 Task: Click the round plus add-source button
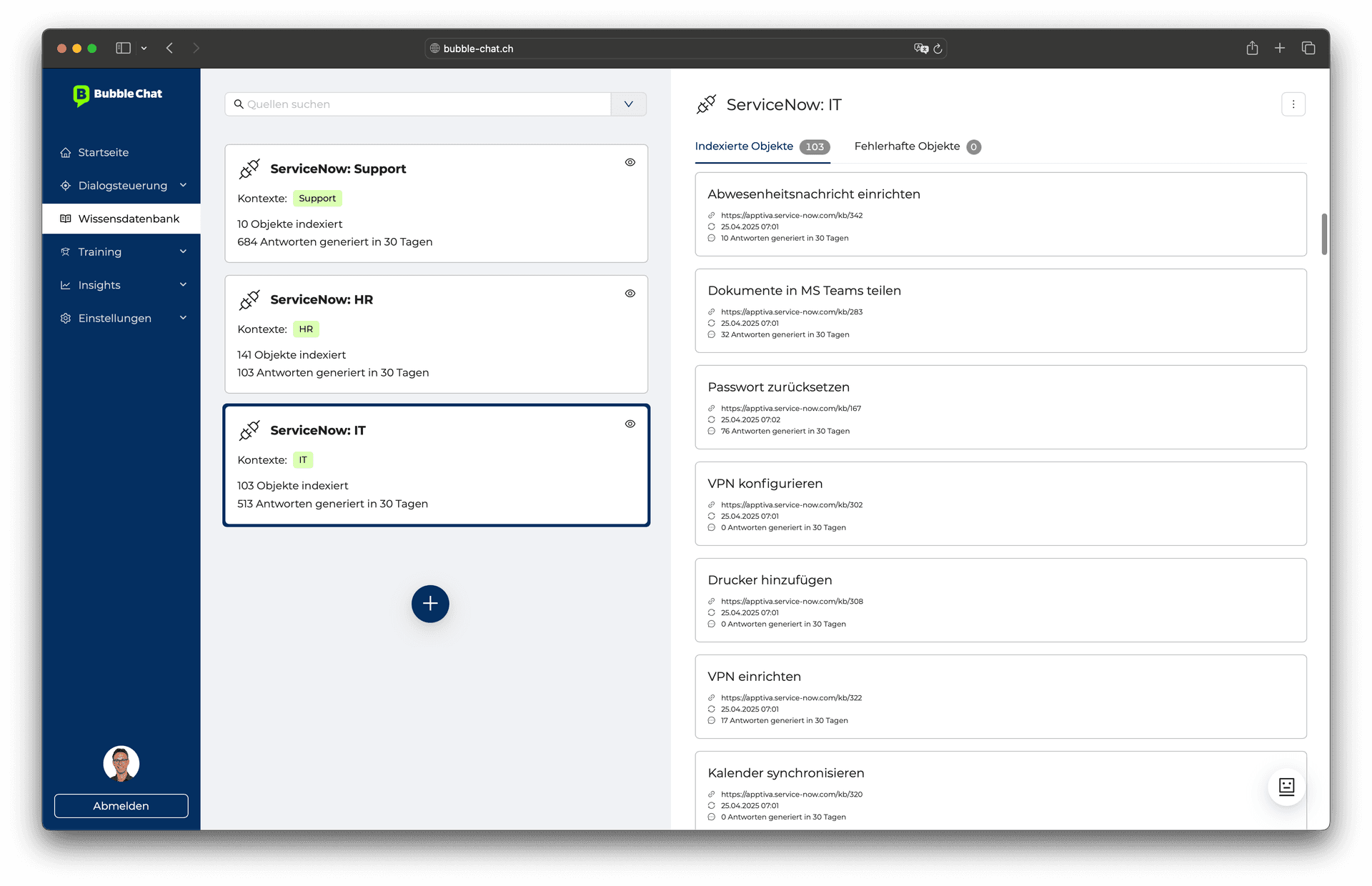(x=430, y=604)
